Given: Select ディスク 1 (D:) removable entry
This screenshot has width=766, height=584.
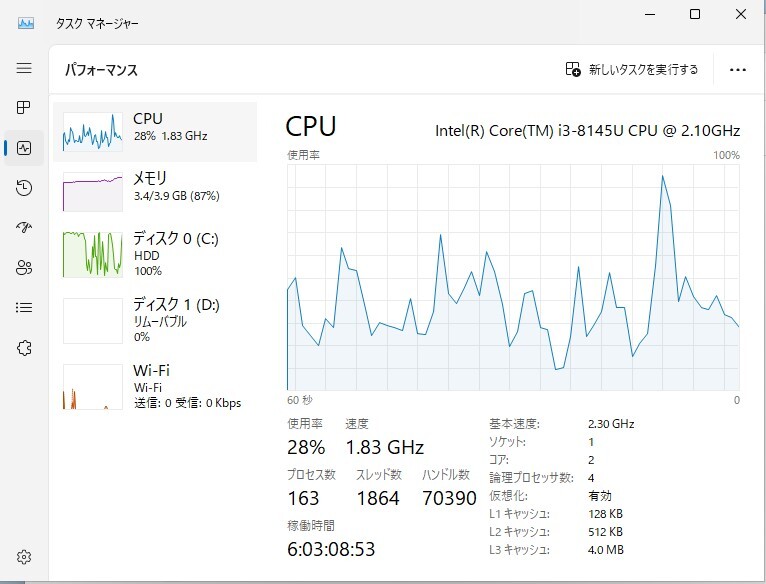Looking at the screenshot, I should coord(155,321).
